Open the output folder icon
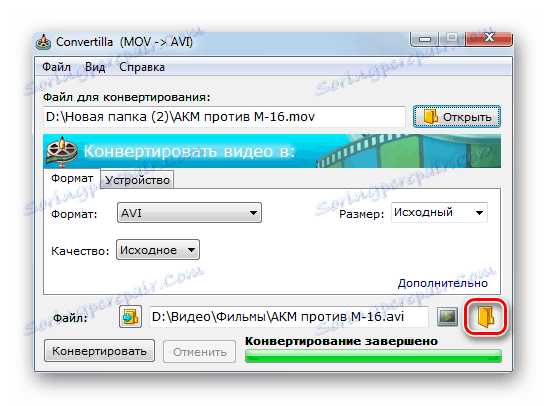Viewport: 547px width, 406px height. (x=485, y=317)
